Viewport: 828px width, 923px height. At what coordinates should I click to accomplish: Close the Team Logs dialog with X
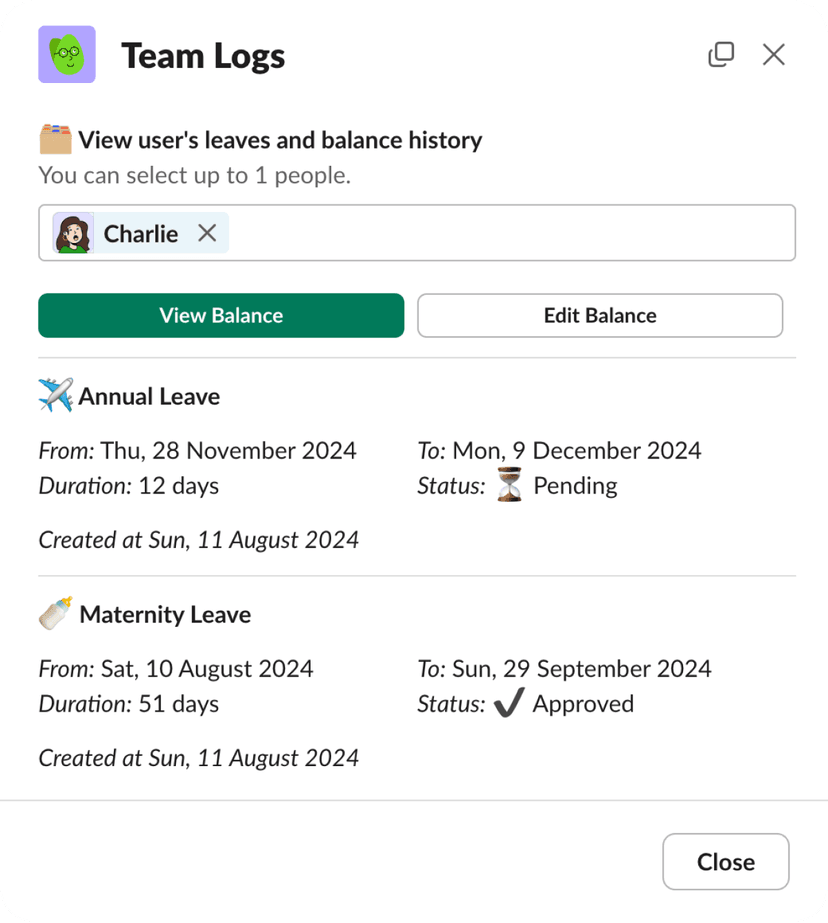click(x=773, y=55)
